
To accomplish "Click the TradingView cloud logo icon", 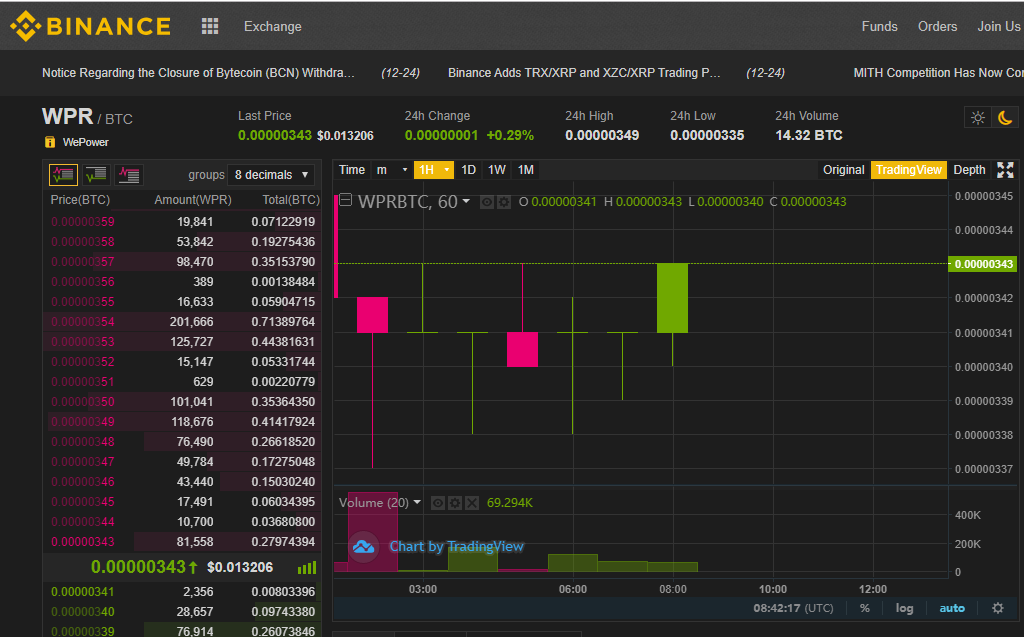I will coord(363,546).
